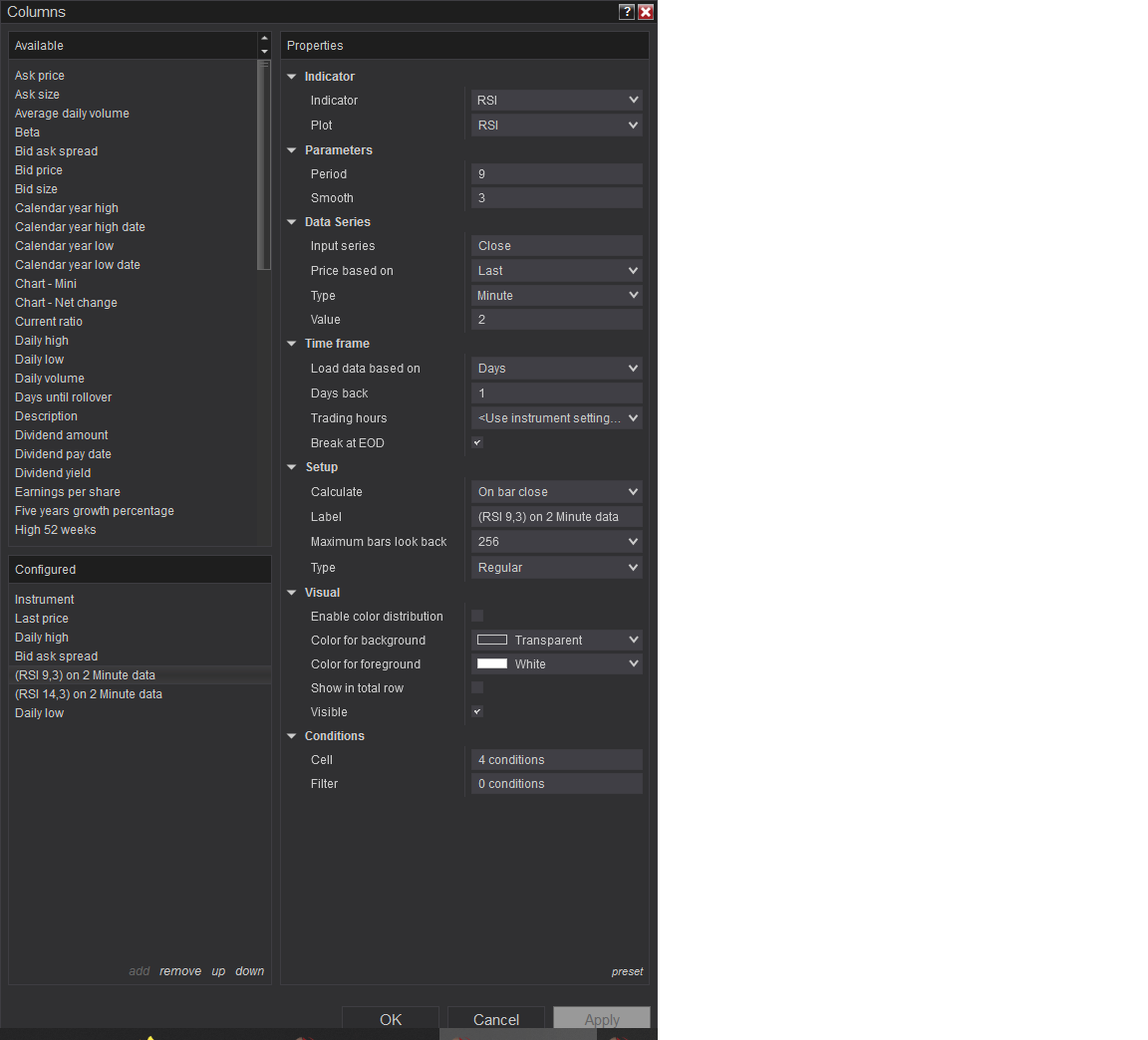Viewport: 1148px width, 1040px height.
Task: Open help via the question mark icon
Action: [x=626, y=12]
